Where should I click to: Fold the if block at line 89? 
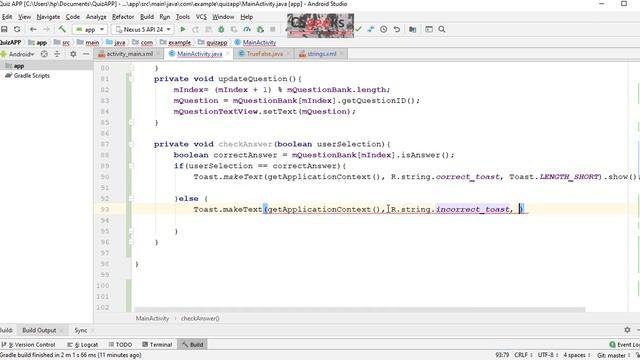(x=131, y=166)
